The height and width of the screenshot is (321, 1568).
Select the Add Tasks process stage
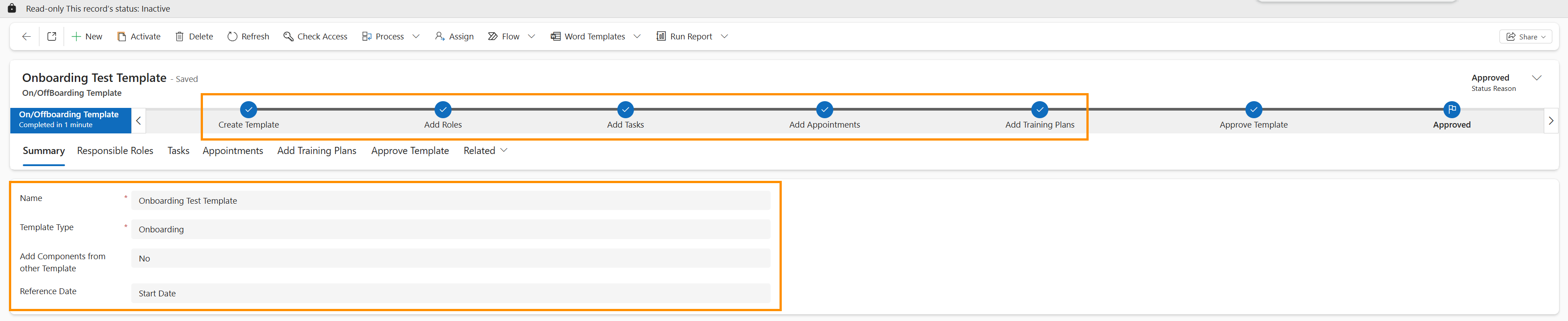click(x=625, y=110)
